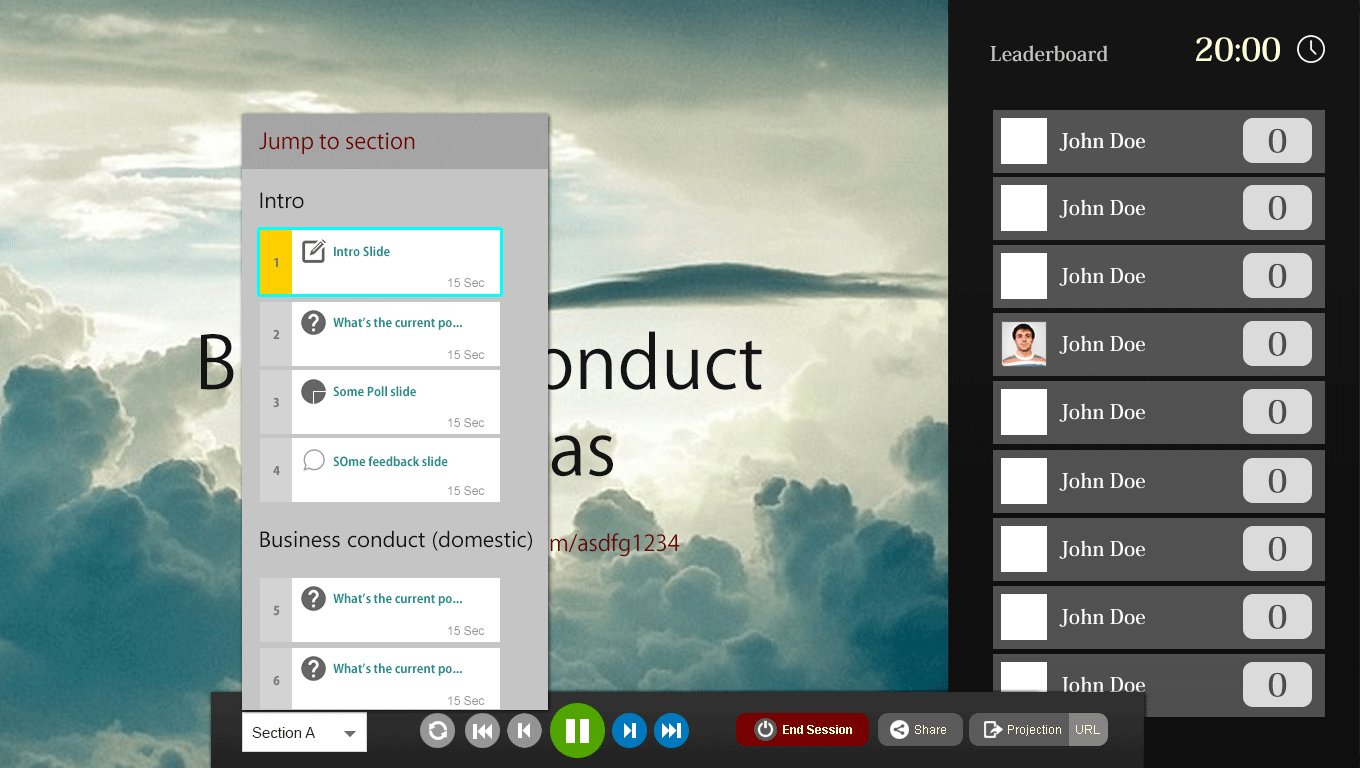Click the speech bubble icon on feedback slide
The image size is (1360, 768).
click(314, 460)
